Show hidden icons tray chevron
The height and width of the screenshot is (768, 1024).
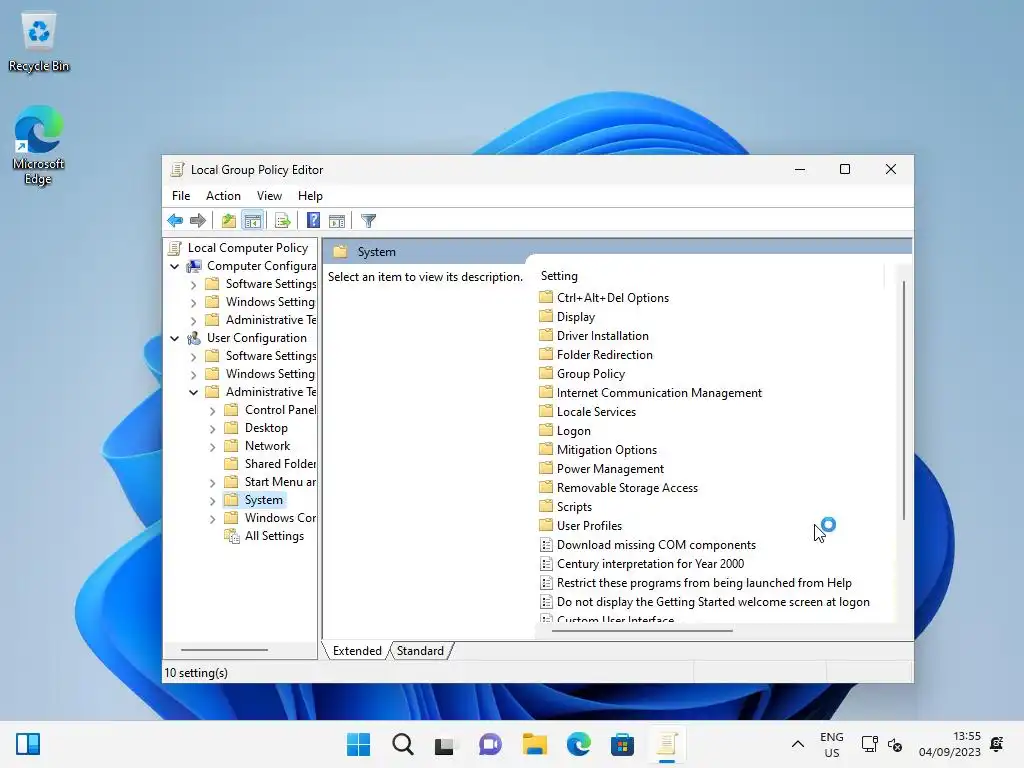coord(797,744)
